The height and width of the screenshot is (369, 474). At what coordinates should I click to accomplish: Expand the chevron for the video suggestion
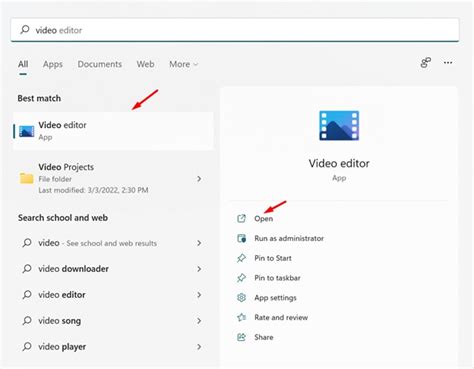click(x=199, y=243)
